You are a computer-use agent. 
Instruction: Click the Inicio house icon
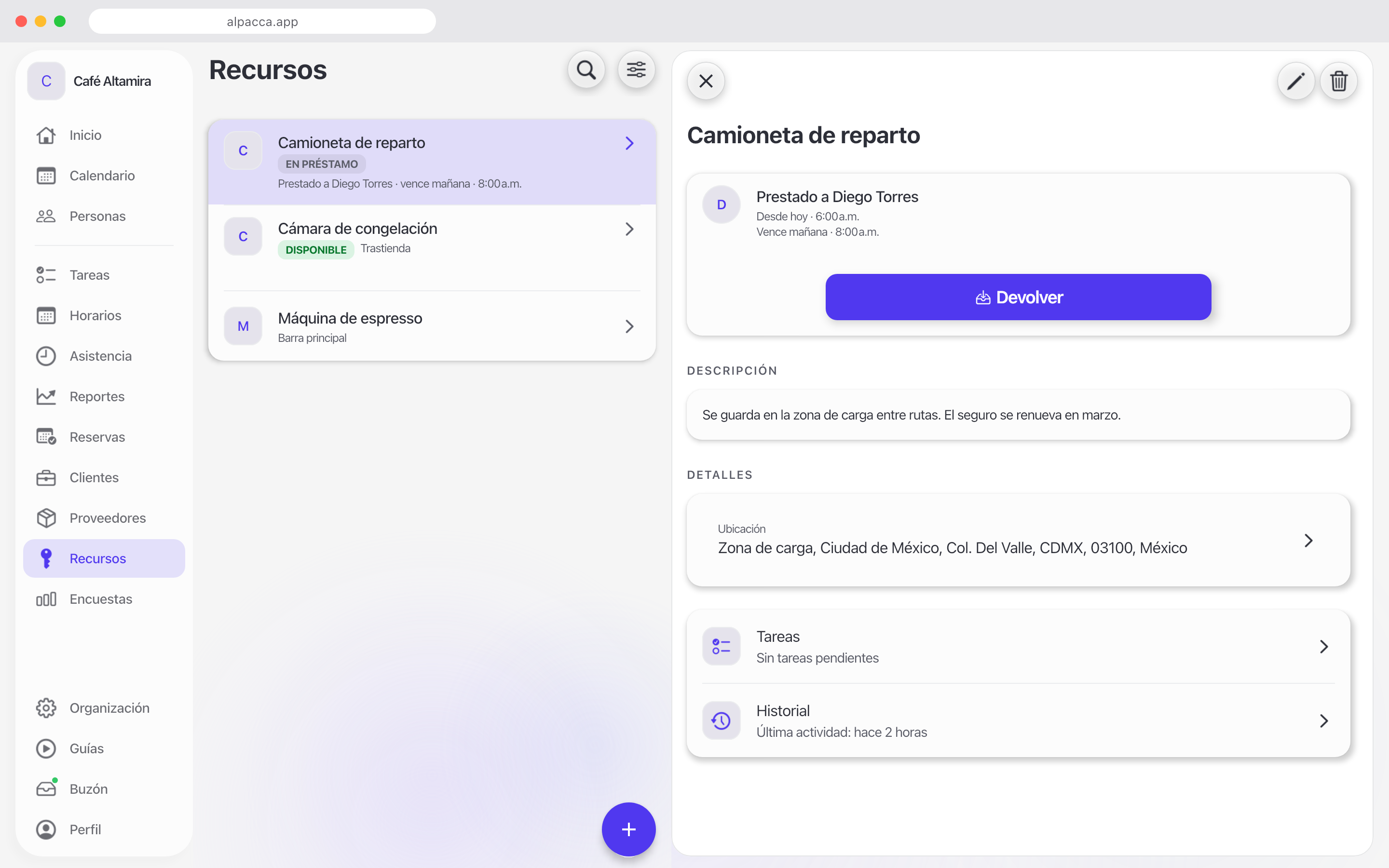(46, 135)
